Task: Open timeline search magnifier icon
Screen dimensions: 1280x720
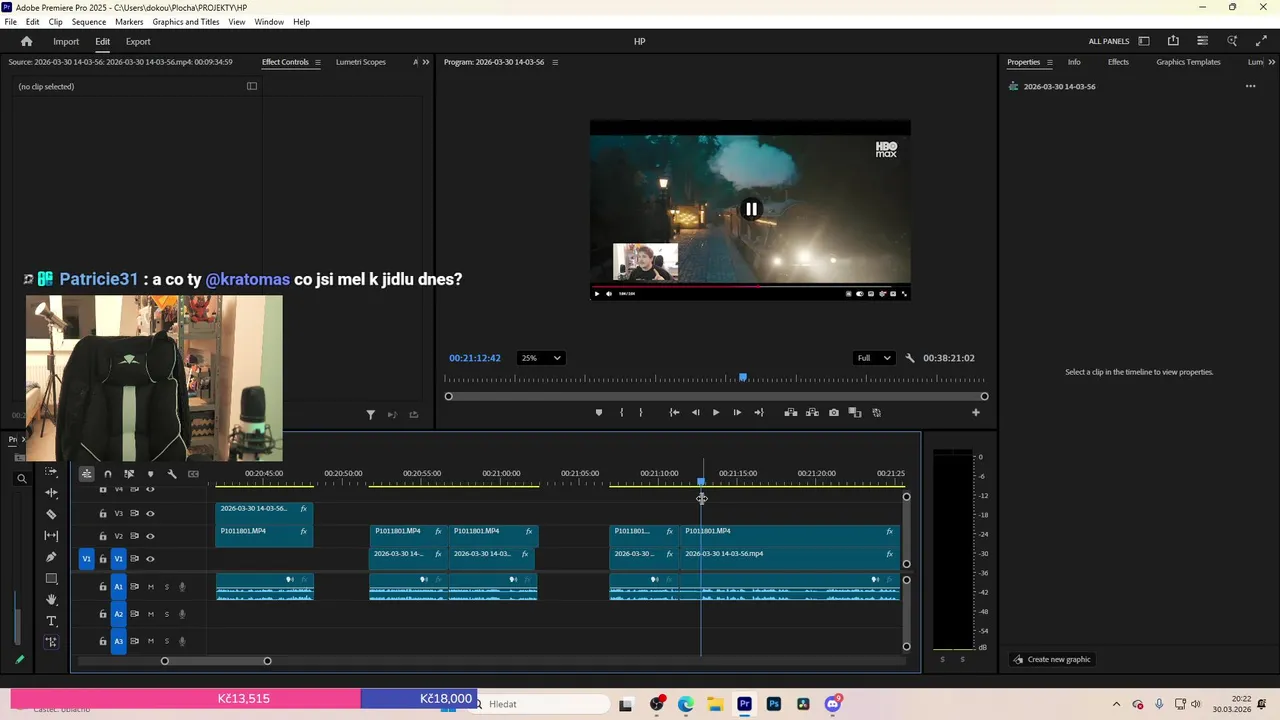Action: coord(21,478)
